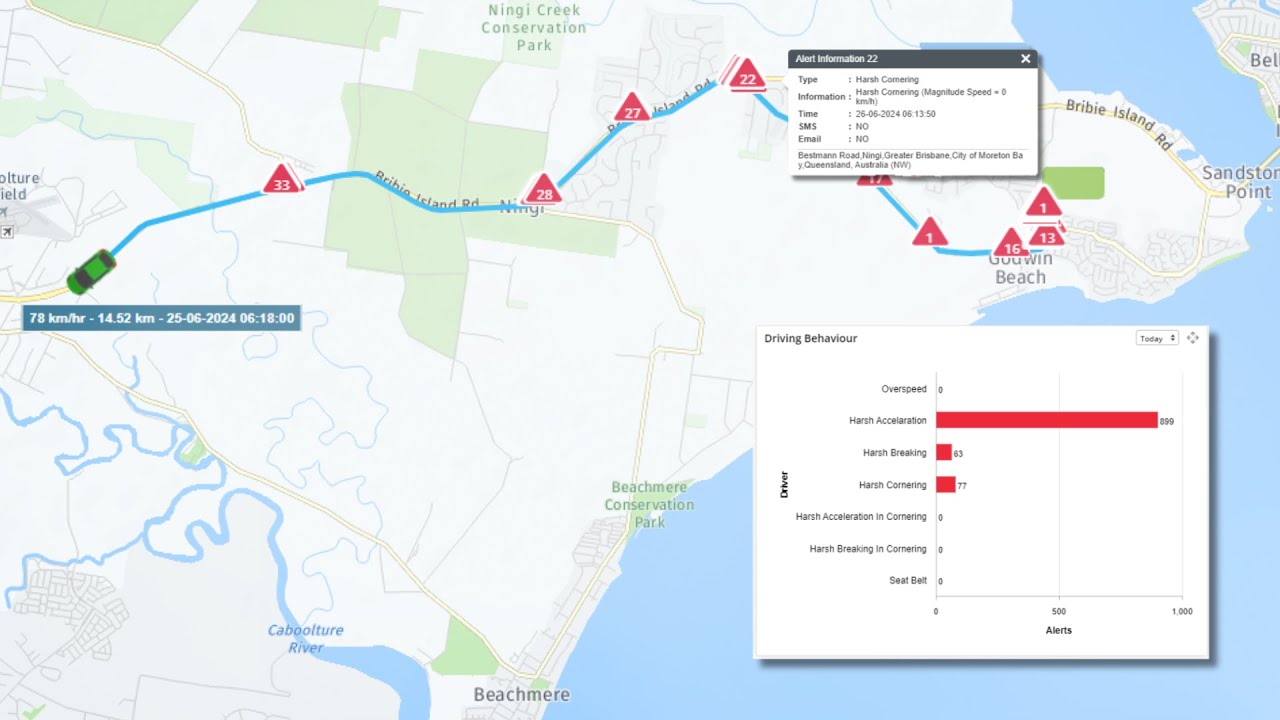Select alert marker 1 above marker 13
Viewport: 1280px width, 720px height.
coord(1043,204)
